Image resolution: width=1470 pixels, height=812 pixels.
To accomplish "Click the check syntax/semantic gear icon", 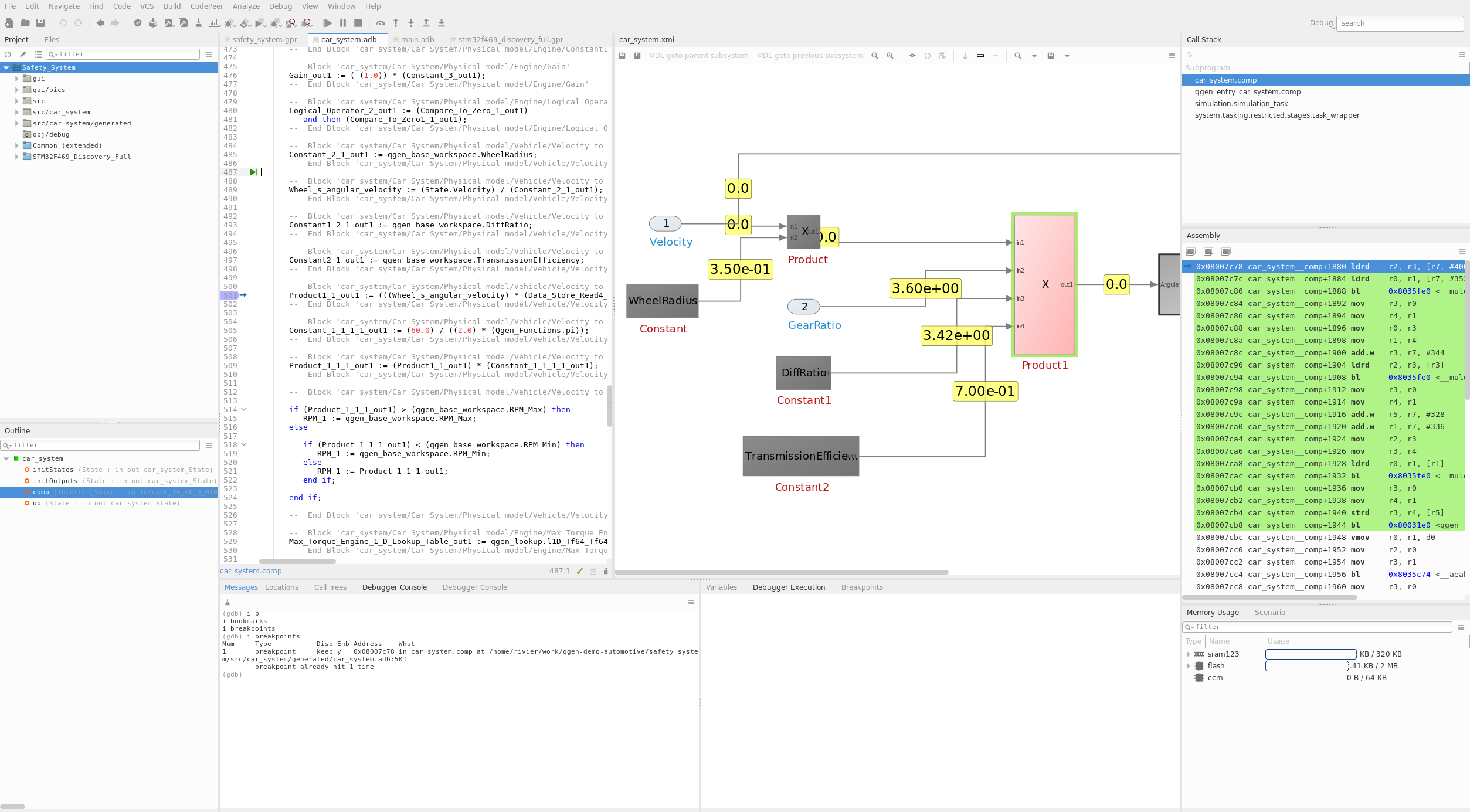I will [x=138, y=23].
